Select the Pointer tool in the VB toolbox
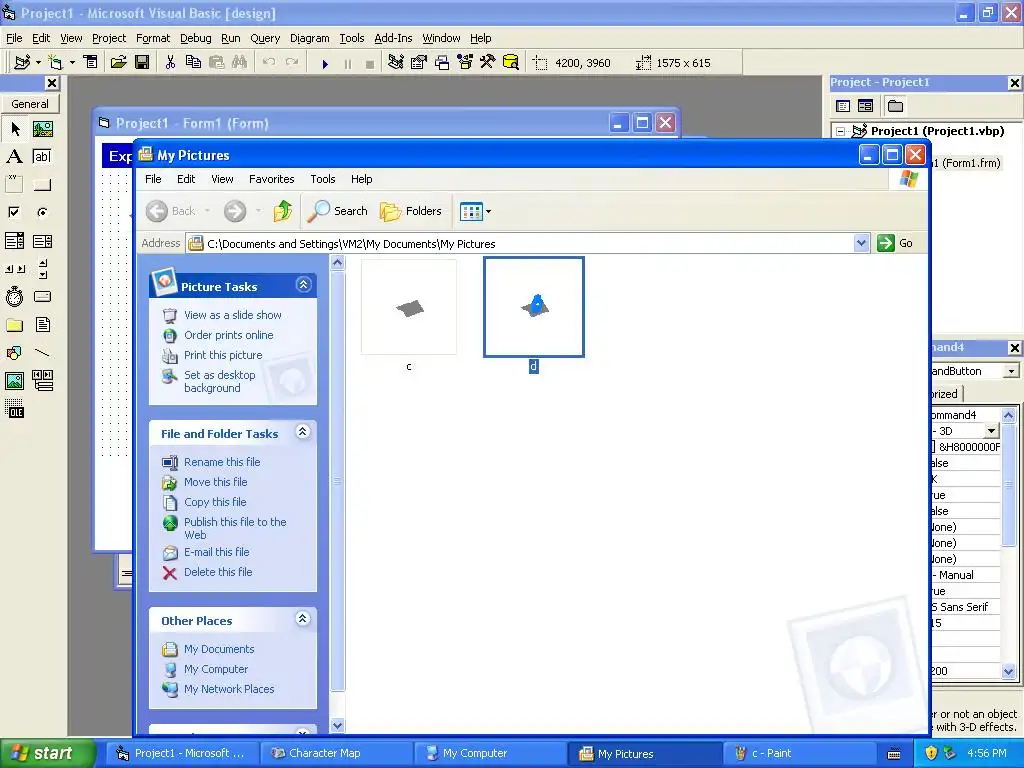This screenshot has width=1024, height=768. point(14,129)
